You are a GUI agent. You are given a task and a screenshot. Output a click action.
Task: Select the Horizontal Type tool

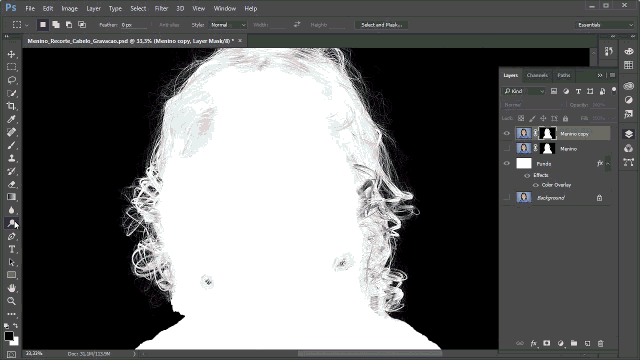pyautogui.click(x=11, y=249)
